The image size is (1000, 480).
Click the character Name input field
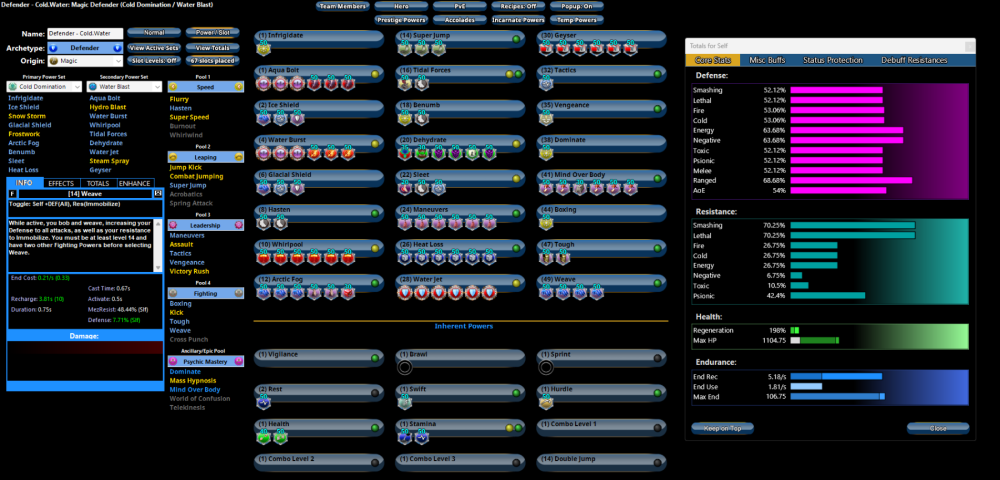(85, 34)
